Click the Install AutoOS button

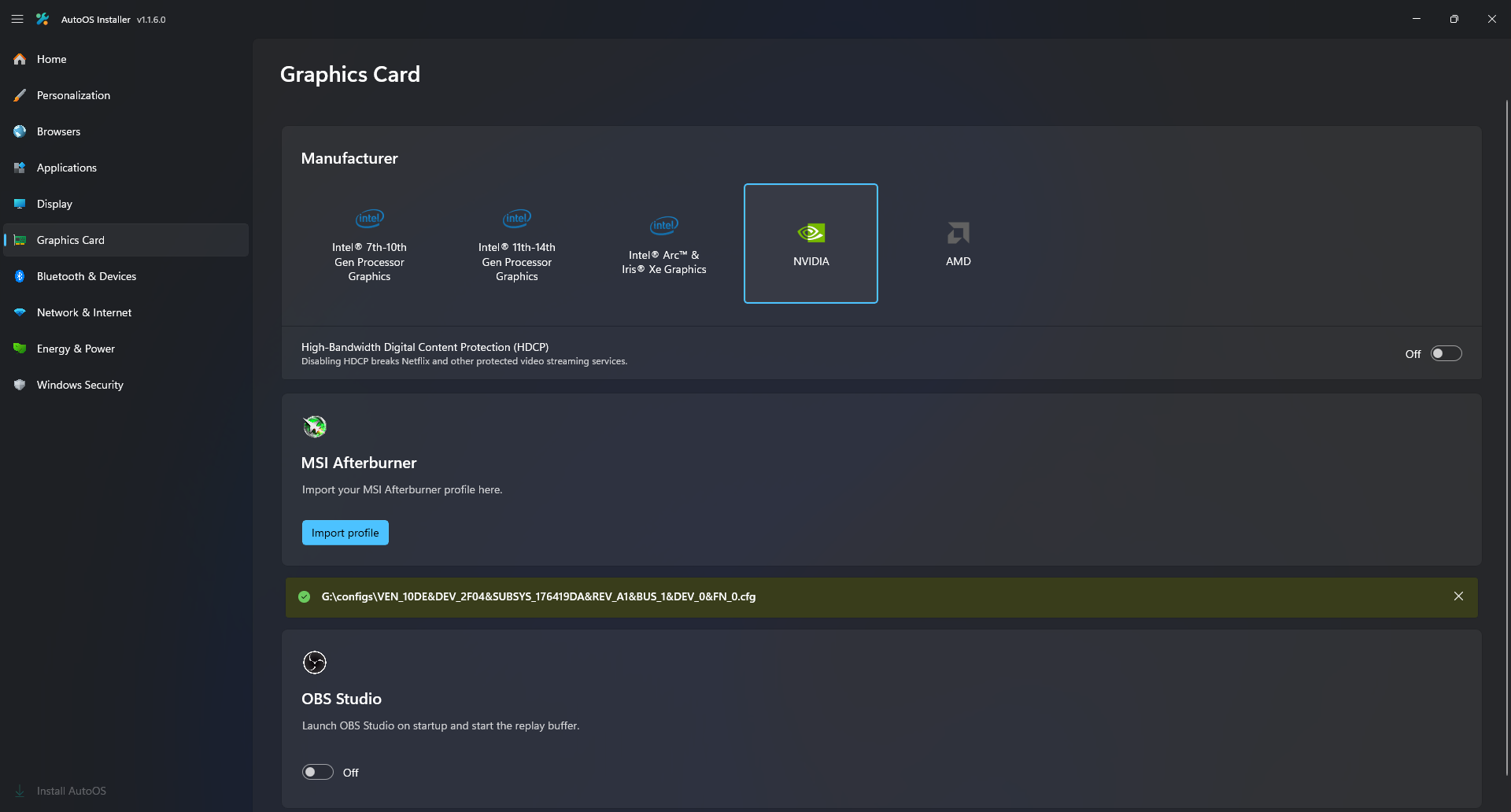pos(126,791)
